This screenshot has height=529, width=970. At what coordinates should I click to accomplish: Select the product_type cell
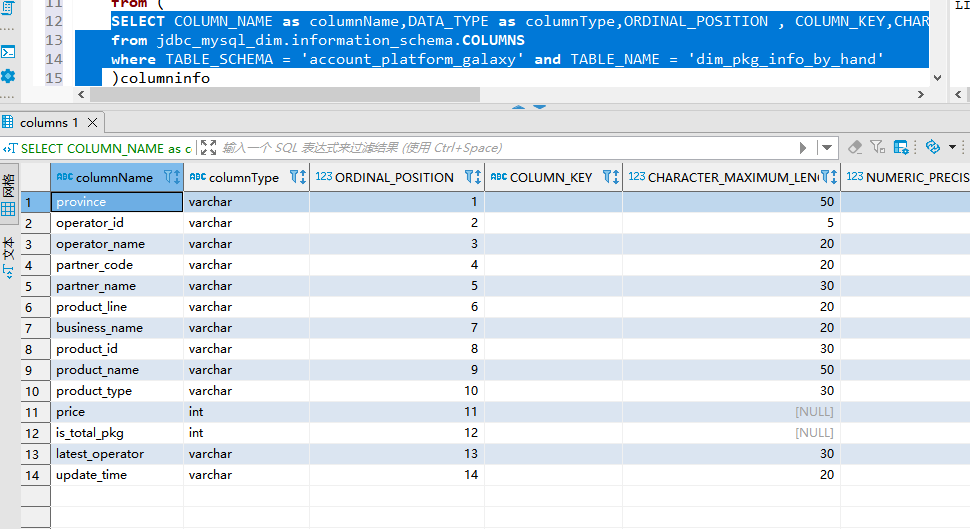117,391
